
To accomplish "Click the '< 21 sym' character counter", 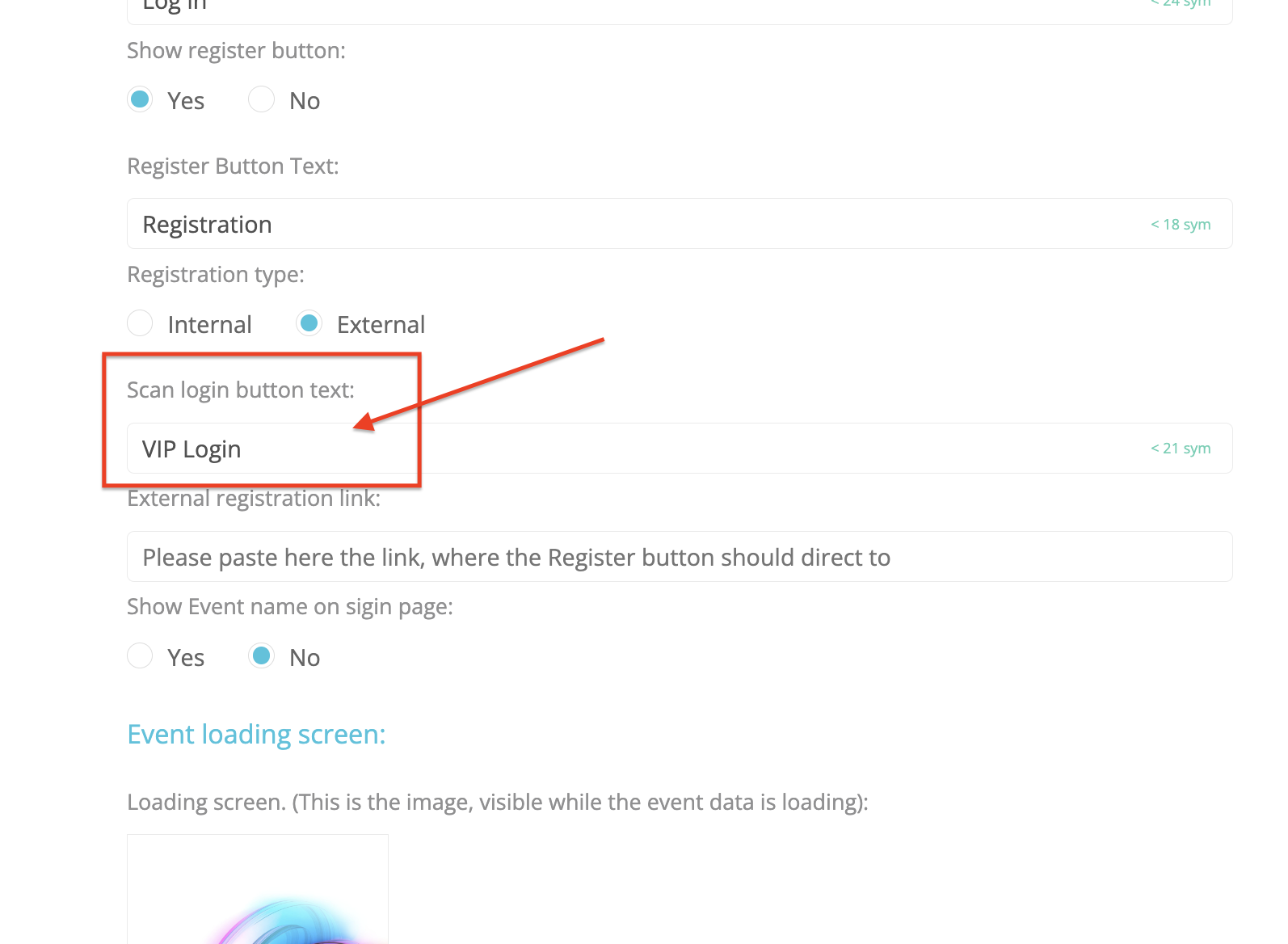I will [x=1181, y=449].
